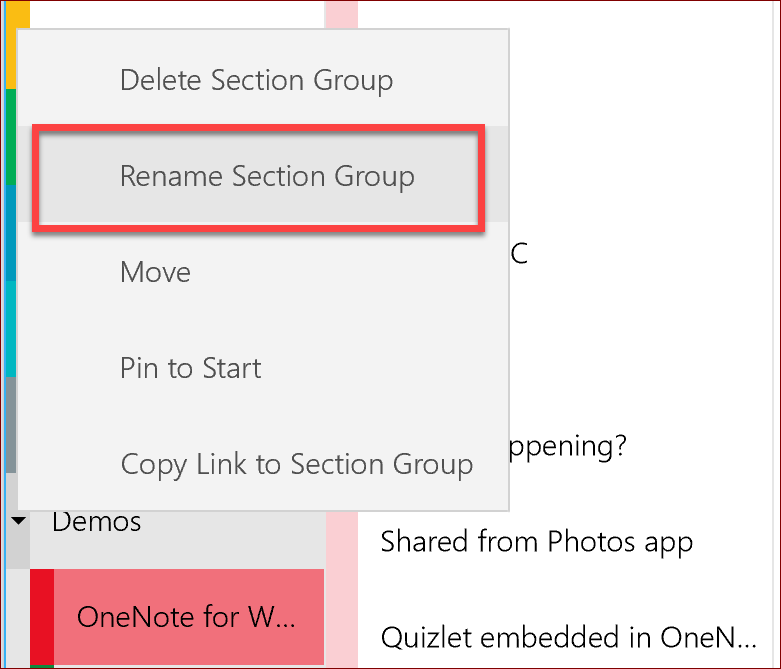Click the red color strip beside OneNote for W...
This screenshot has width=781, height=669.
tap(41, 617)
